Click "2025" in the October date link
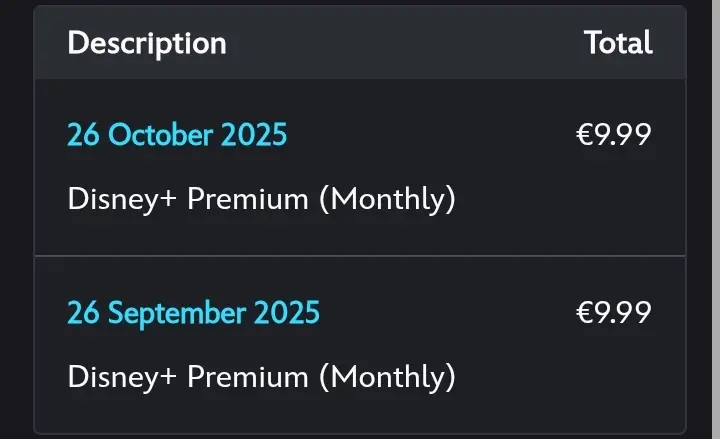This screenshot has height=439, width=720. (254, 135)
